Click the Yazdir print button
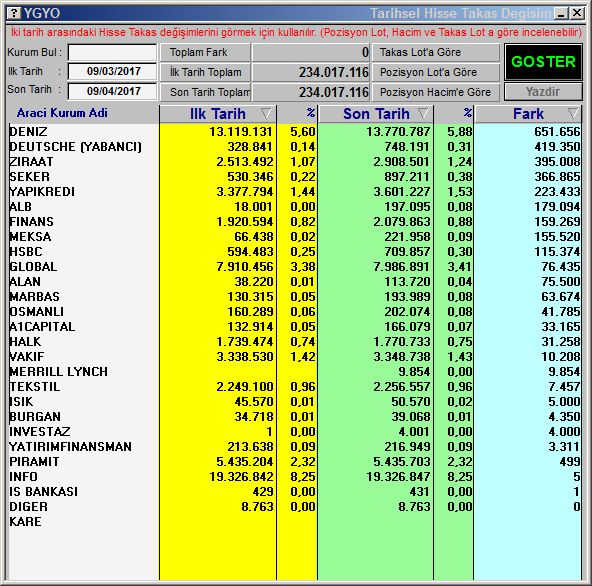 click(x=543, y=92)
